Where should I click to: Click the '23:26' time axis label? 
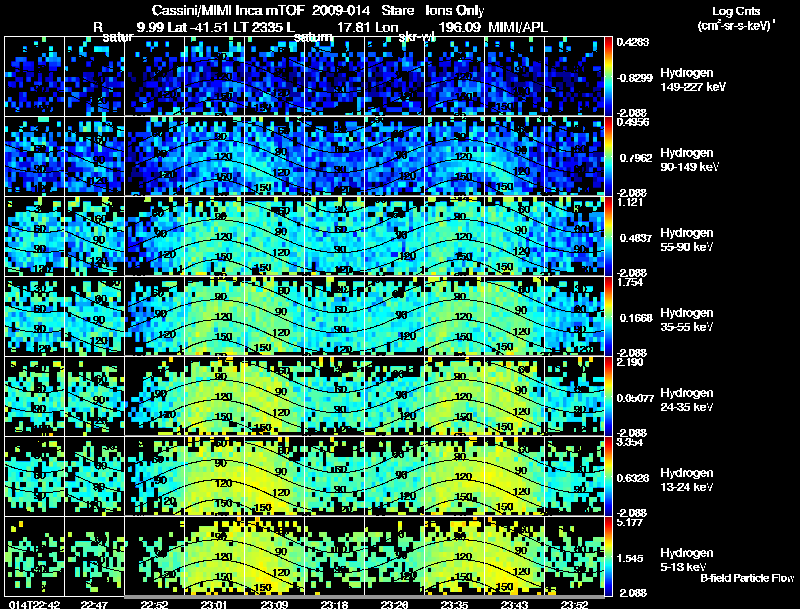394,604
